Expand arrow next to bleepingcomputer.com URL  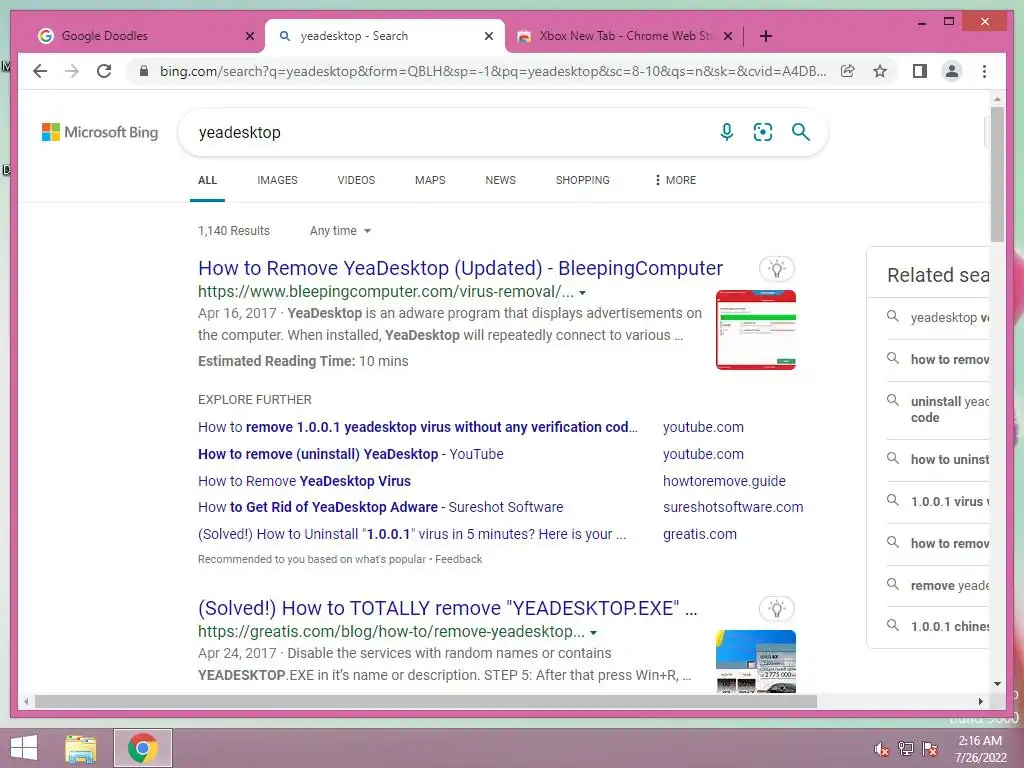click(583, 293)
